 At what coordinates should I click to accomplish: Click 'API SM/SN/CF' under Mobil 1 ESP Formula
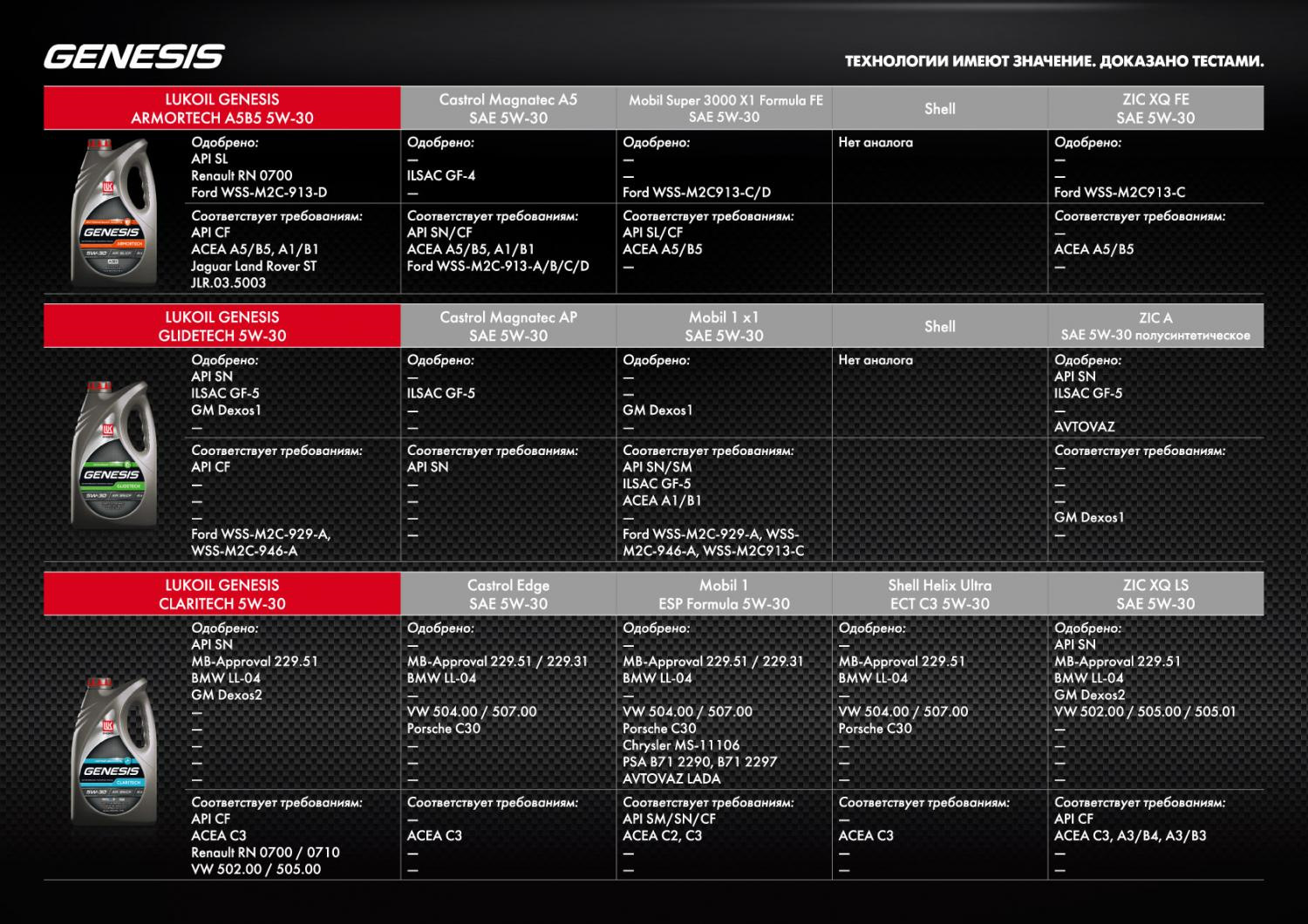point(669,819)
